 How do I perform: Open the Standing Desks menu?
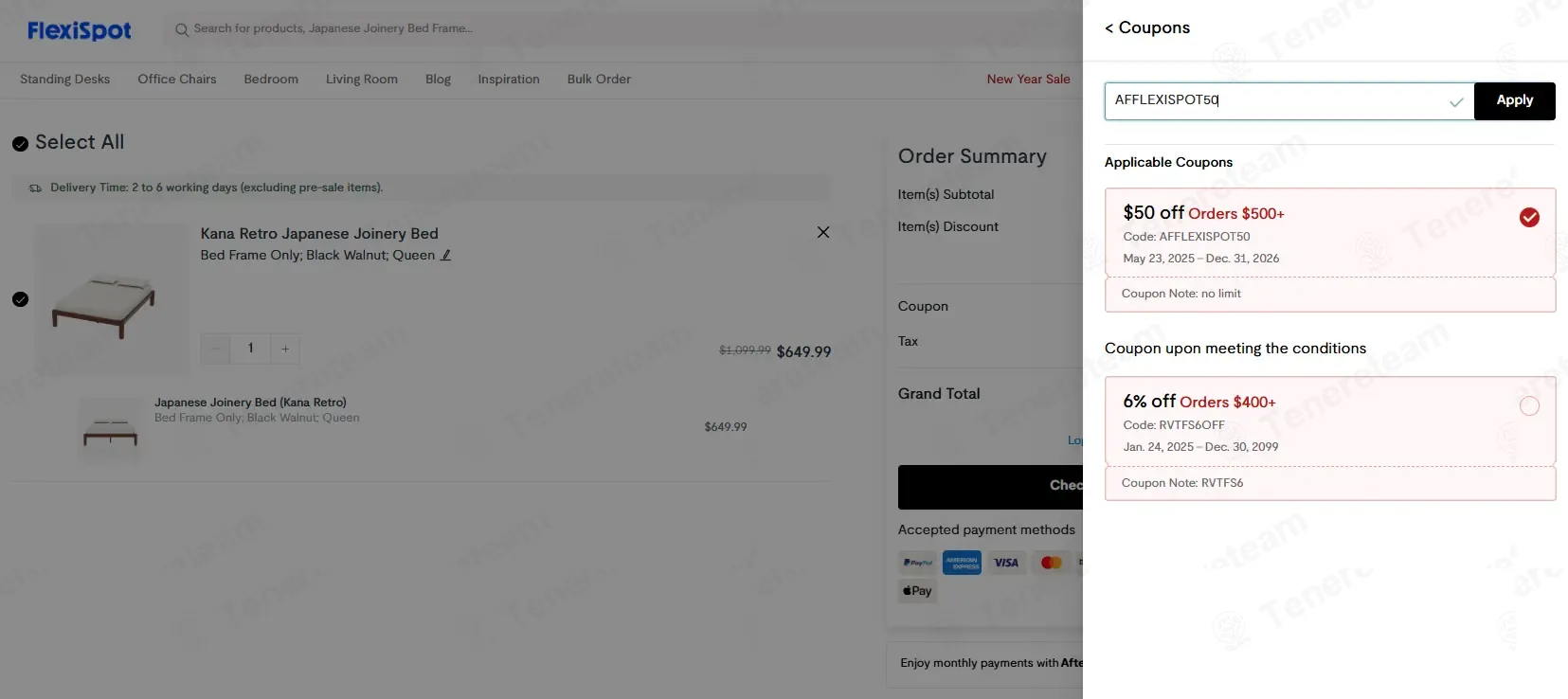click(x=65, y=80)
